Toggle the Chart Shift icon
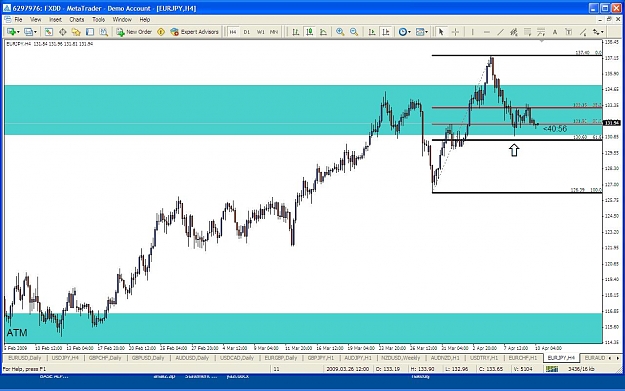Image resolution: width=625 pixels, height=391 pixels. click(x=386, y=32)
